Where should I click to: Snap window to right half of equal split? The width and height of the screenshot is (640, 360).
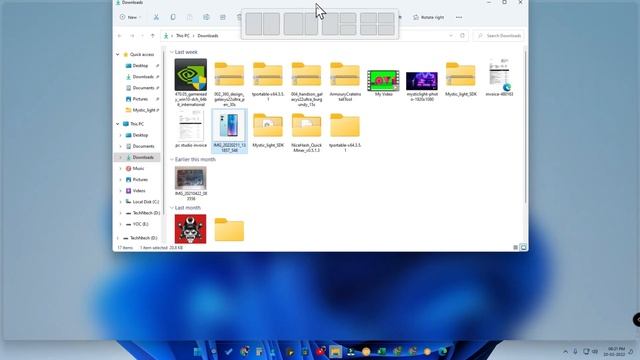point(271,24)
